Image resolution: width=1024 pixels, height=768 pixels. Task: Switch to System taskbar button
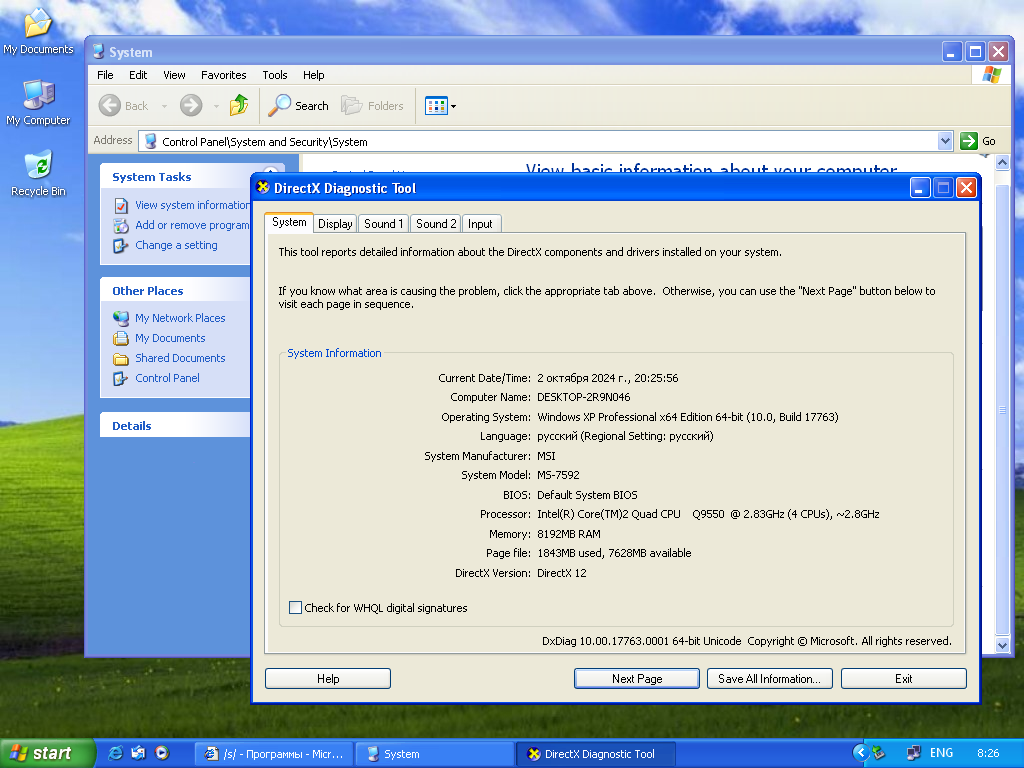(434, 754)
